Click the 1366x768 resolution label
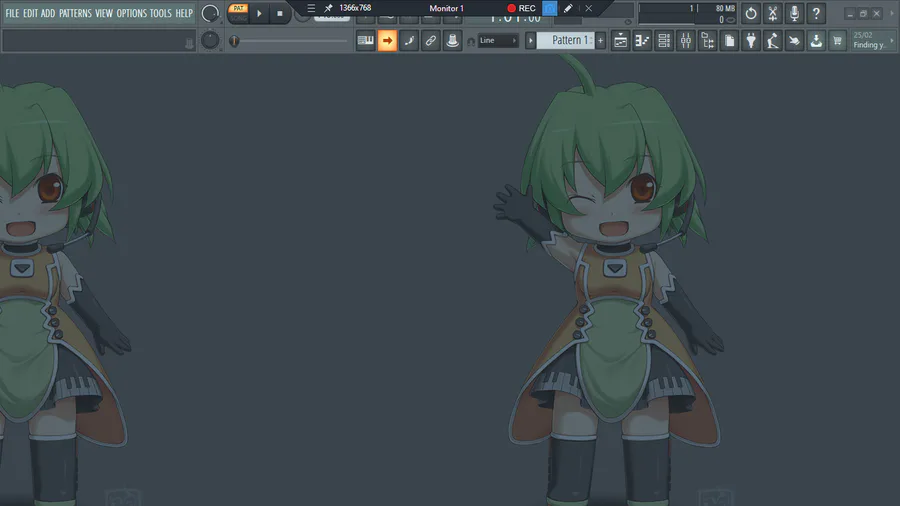Image resolution: width=900 pixels, height=506 pixels. 355,8
